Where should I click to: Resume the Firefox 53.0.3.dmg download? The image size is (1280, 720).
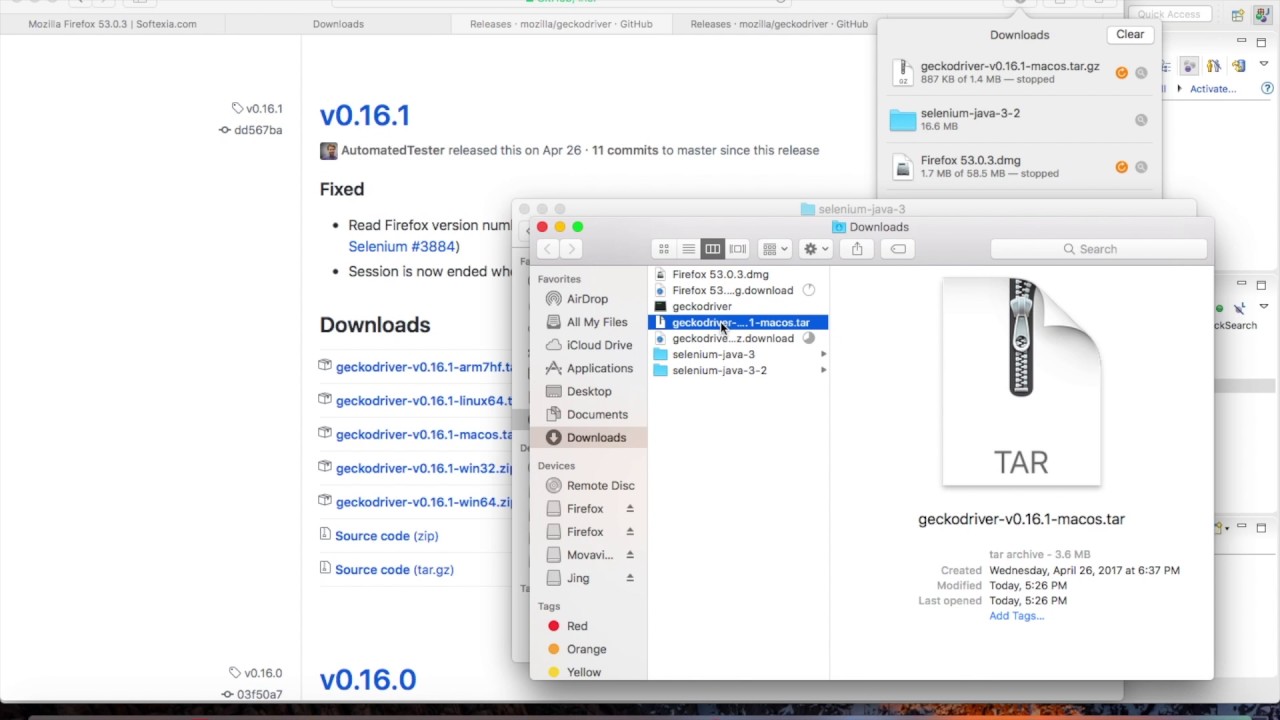[x=1121, y=167]
